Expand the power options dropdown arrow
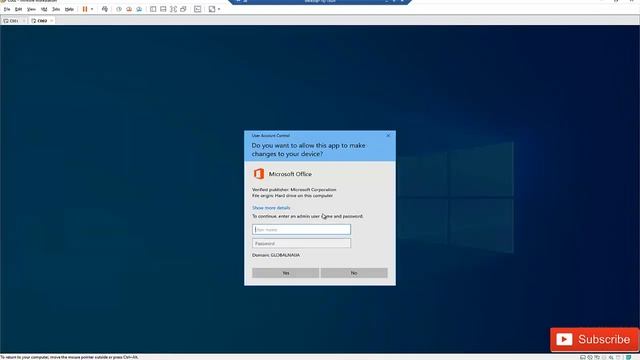640x360 pixels. (x=92, y=9)
